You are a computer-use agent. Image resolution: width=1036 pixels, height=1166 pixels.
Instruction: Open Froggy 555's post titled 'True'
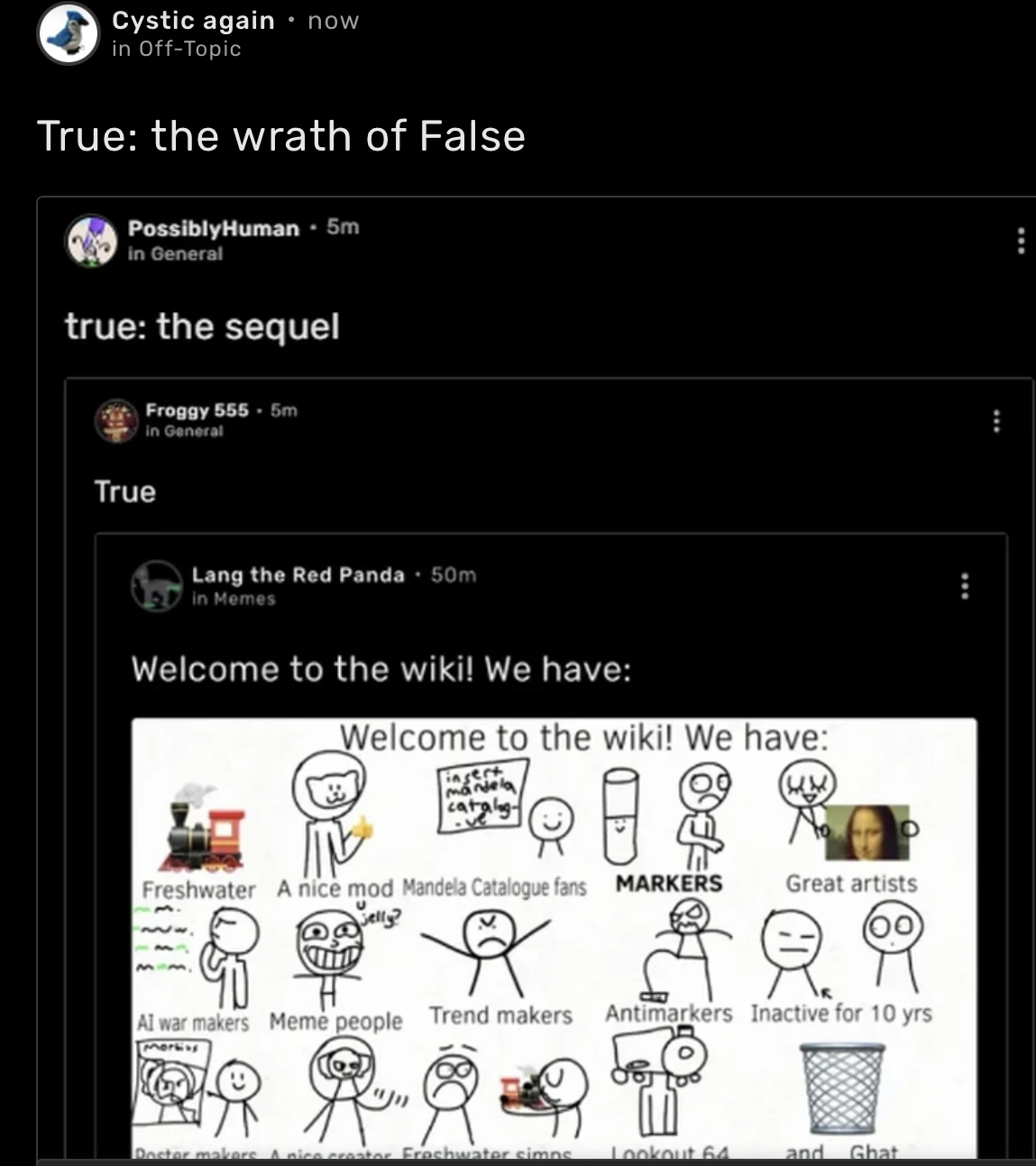(125, 491)
